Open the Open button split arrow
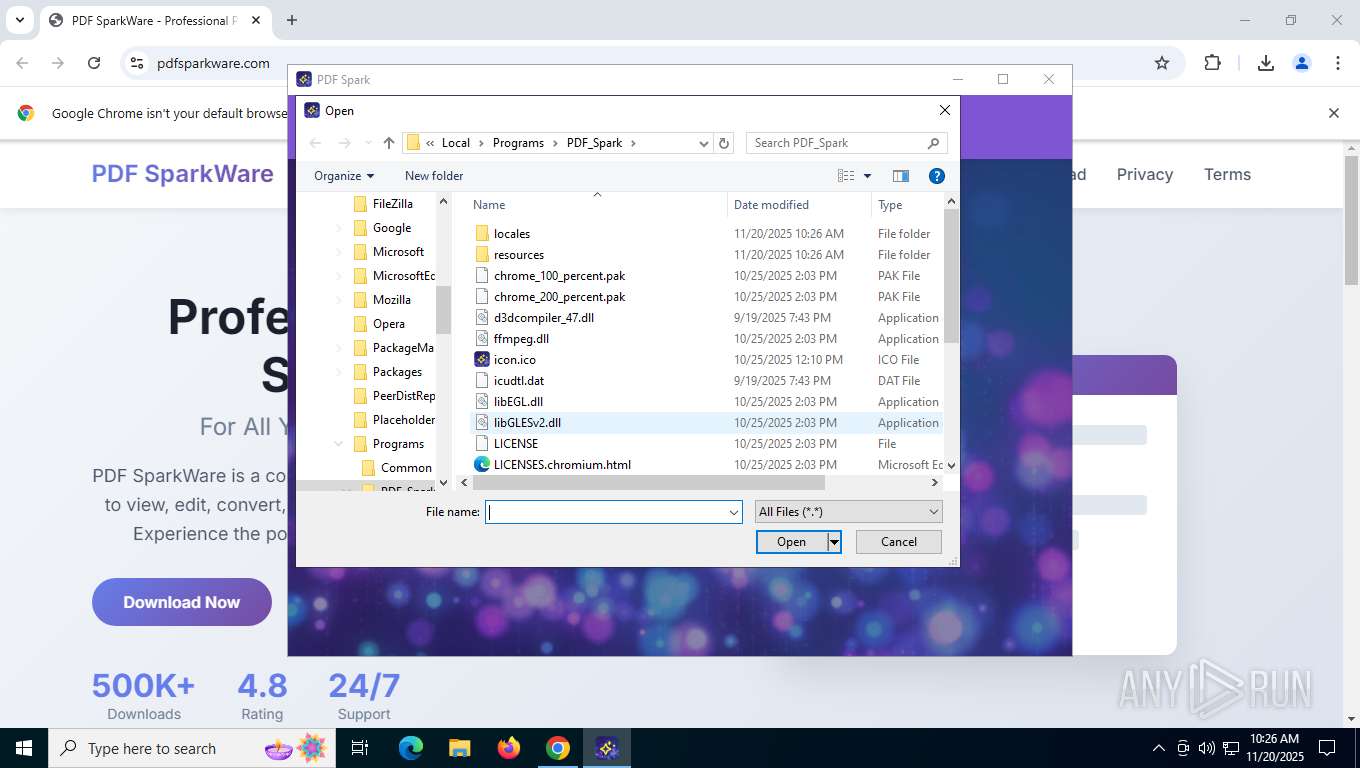 click(834, 542)
